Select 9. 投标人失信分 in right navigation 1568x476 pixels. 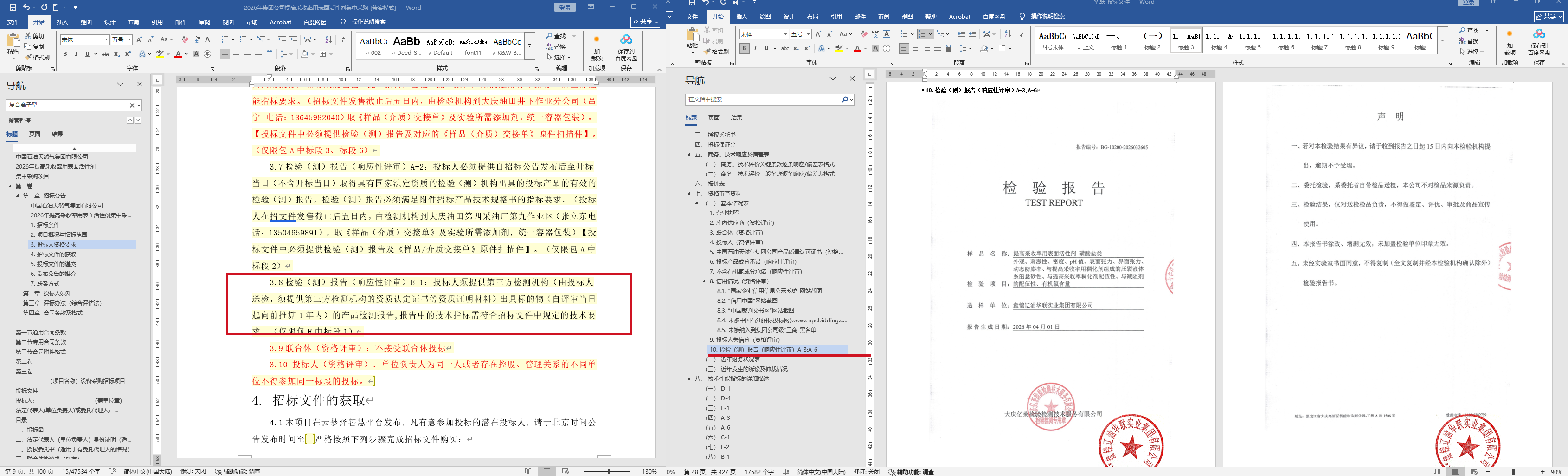click(745, 339)
